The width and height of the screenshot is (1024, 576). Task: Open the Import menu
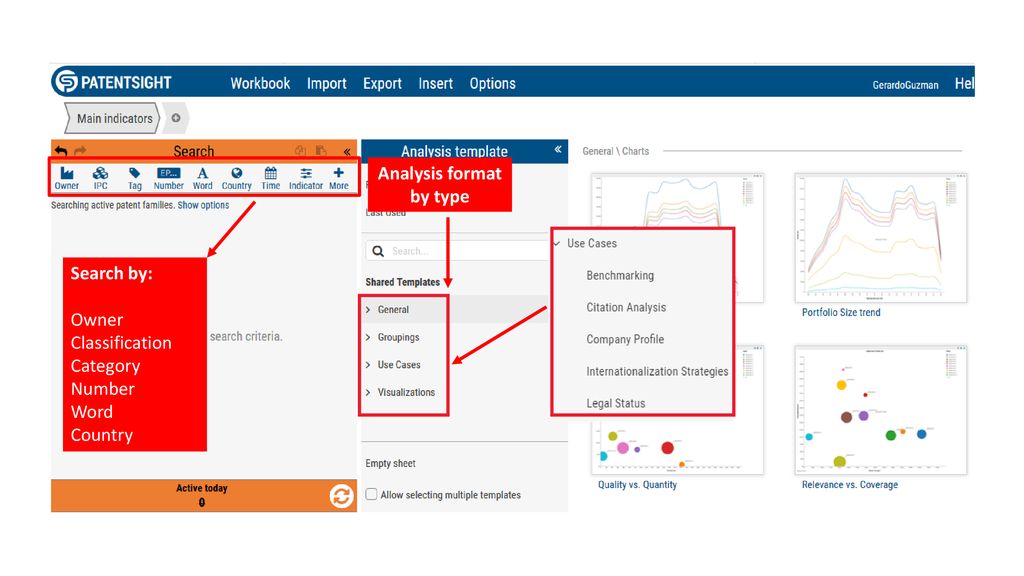click(x=327, y=84)
